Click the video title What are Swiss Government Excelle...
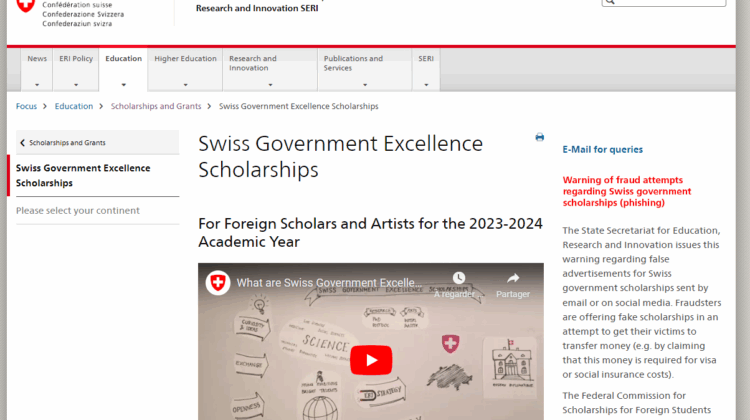This screenshot has height=420, width=750. [x=330, y=283]
